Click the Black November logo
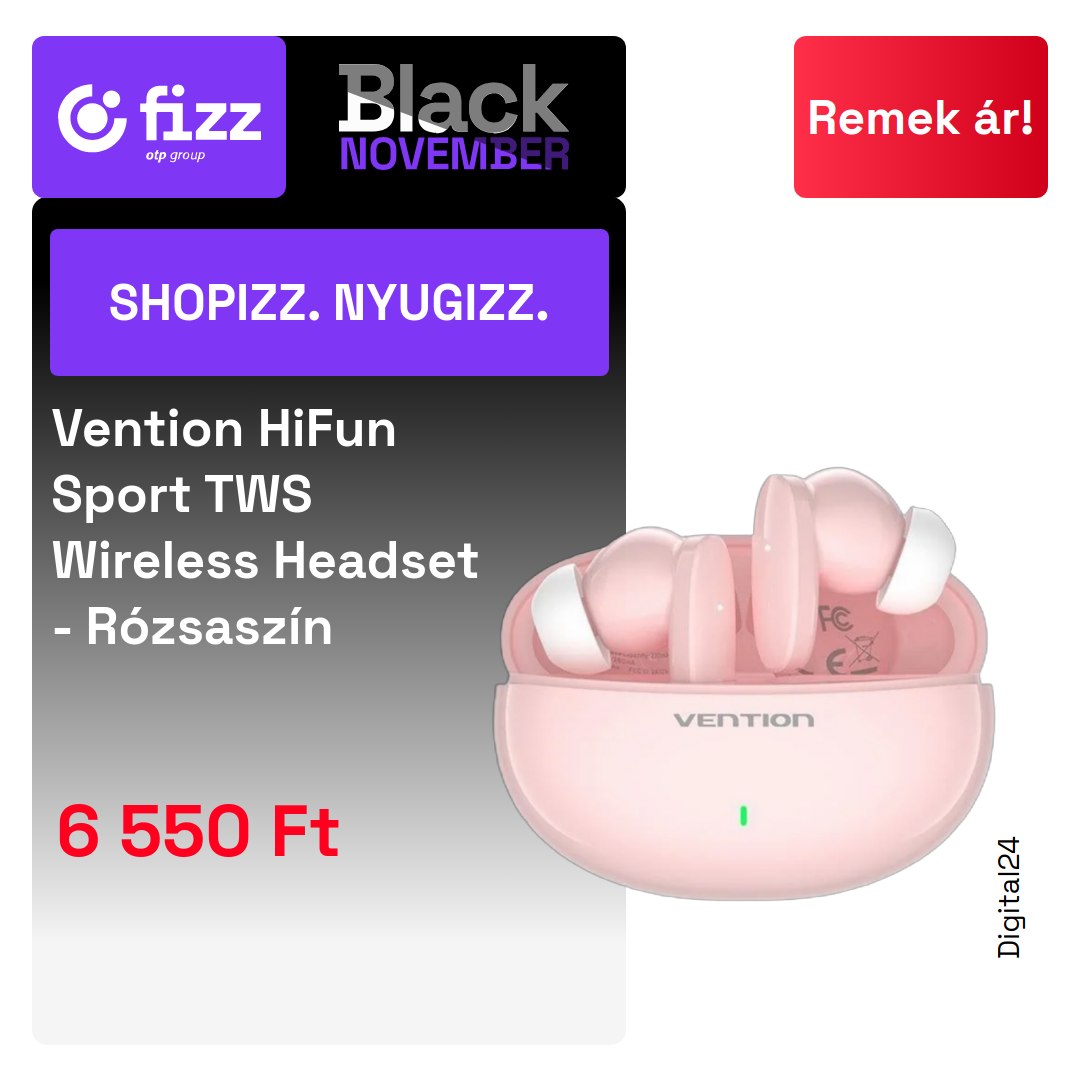 click(454, 117)
